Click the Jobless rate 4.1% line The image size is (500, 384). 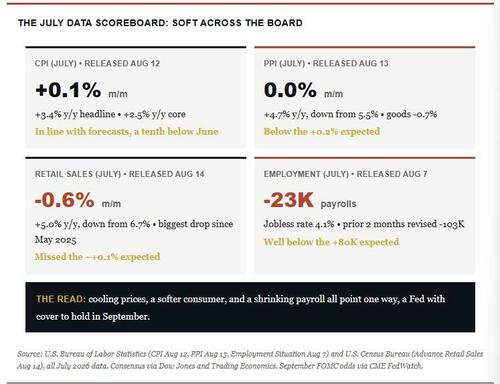(364, 224)
